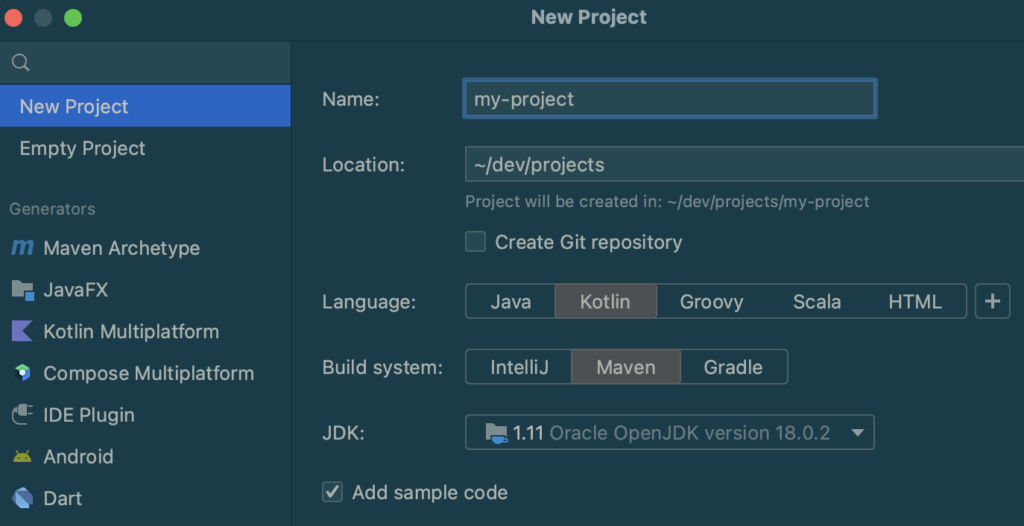Click the Compose Multiplatform icon

(22, 373)
